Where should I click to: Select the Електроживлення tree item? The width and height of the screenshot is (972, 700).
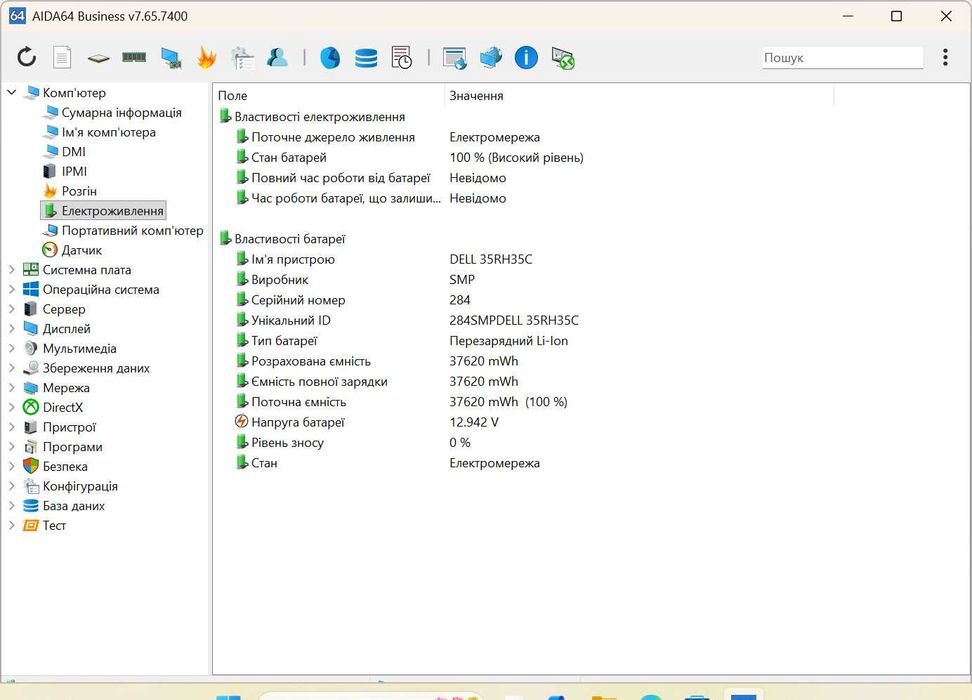(x=104, y=211)
